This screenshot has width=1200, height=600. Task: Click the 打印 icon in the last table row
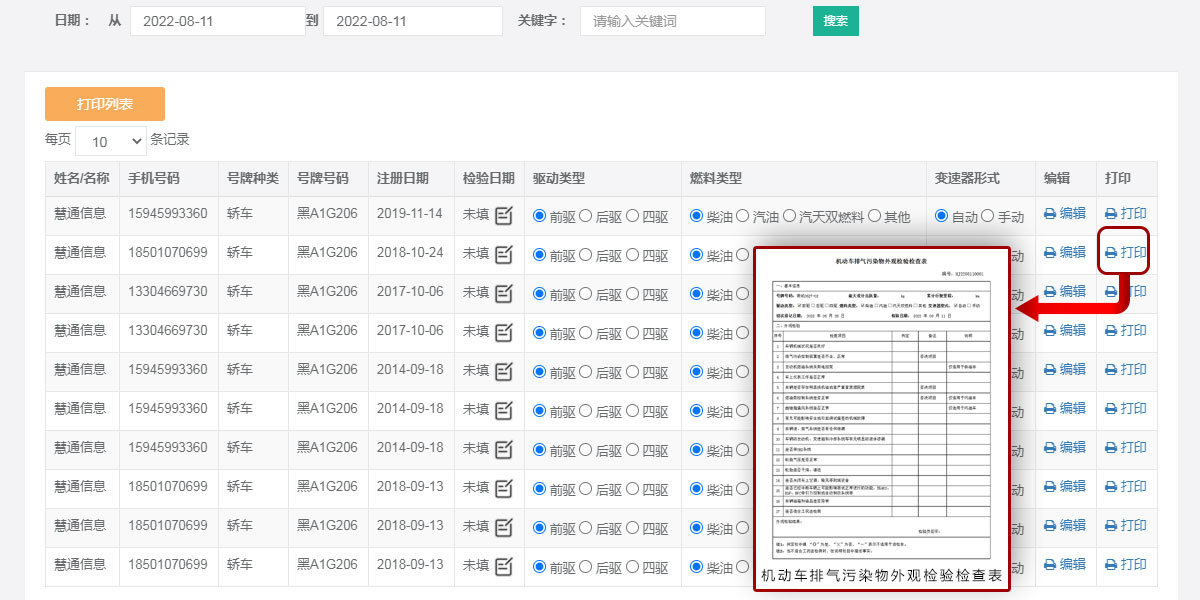point(1111,564)
